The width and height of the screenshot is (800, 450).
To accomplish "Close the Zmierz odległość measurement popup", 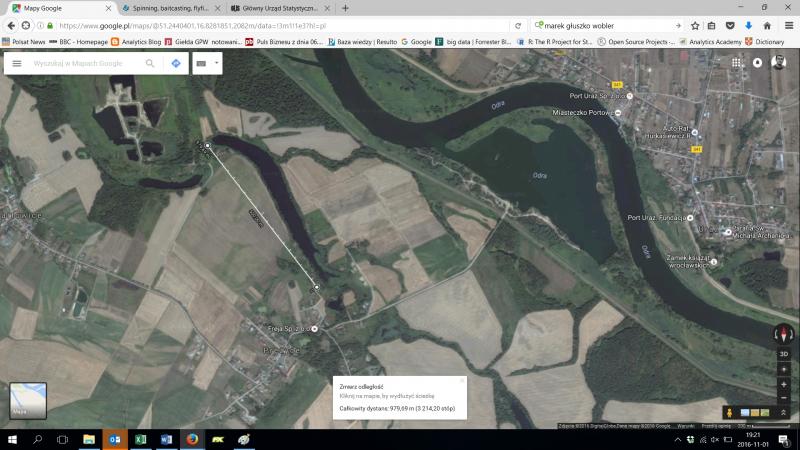I will 462,380.
